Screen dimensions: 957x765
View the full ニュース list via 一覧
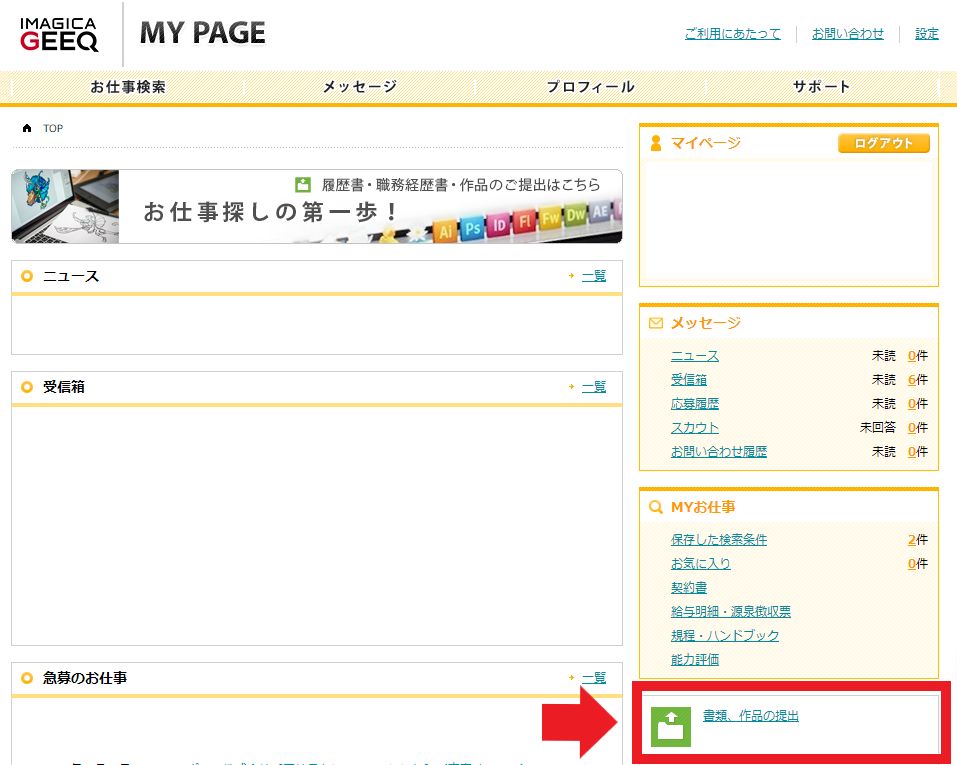594,276
